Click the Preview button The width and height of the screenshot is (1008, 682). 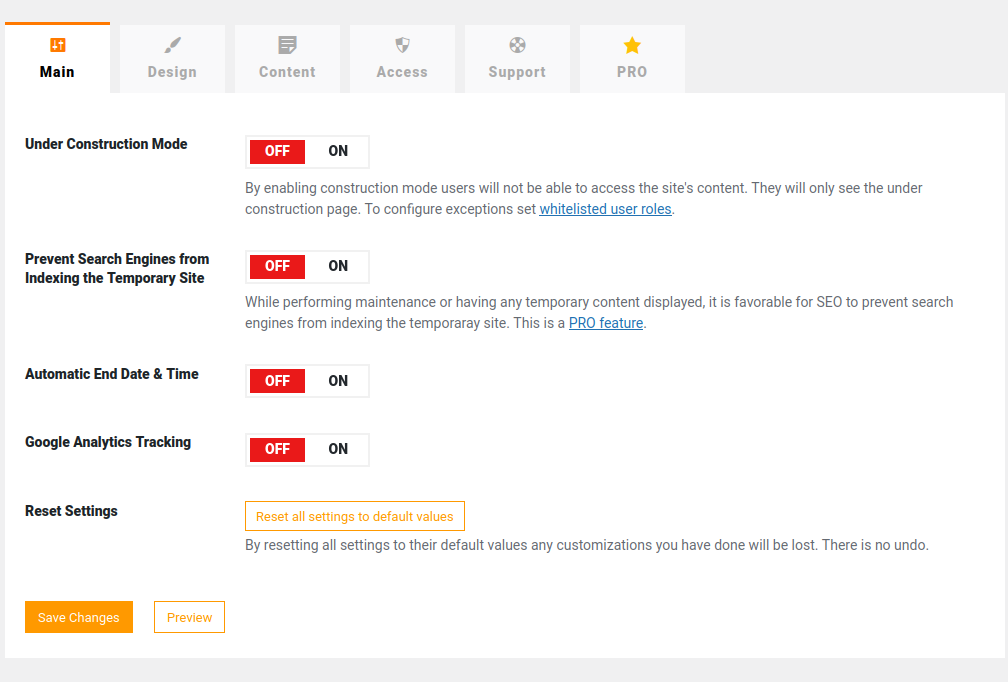click(x=189, y=617)
